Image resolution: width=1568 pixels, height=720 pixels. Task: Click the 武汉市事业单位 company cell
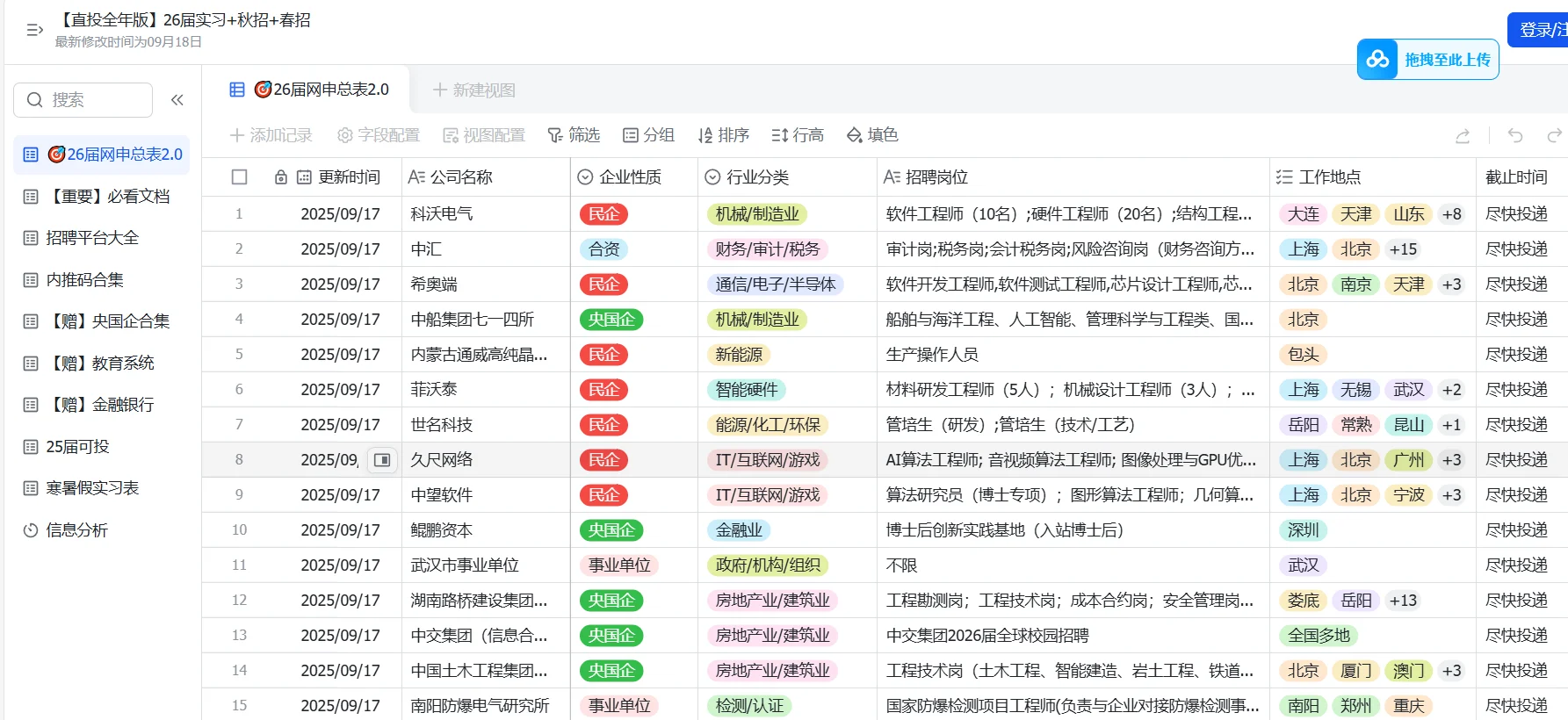coord(486,565)
